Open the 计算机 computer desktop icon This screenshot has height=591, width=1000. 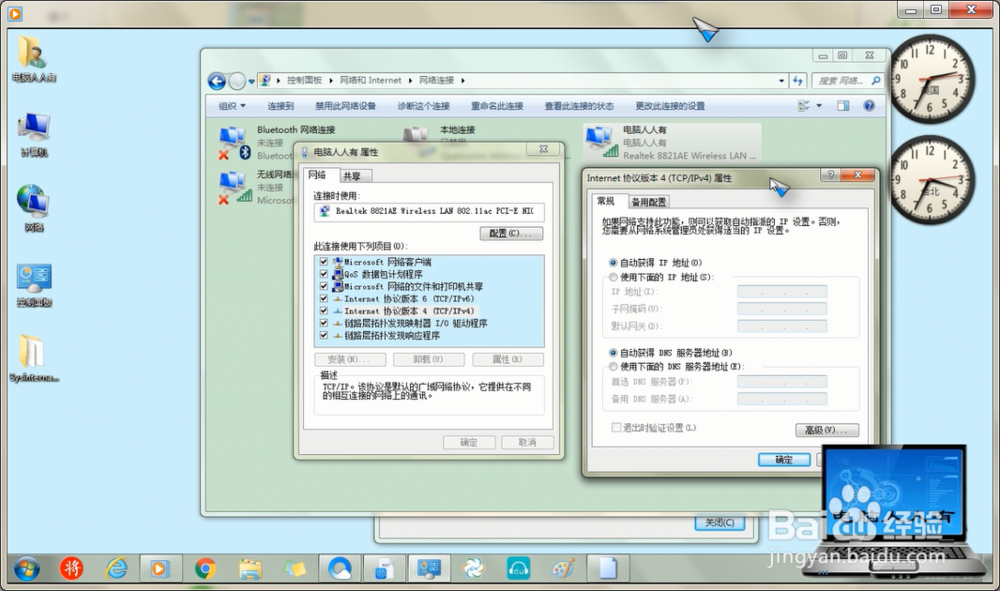[x=34, y=134]
